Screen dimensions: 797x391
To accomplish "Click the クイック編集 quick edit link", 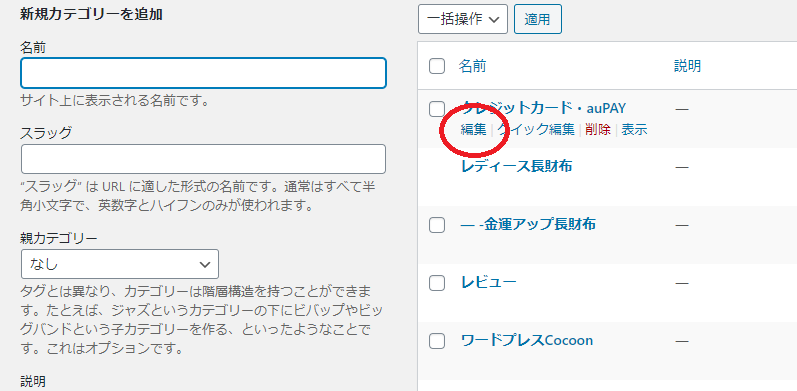I will [x=536, y=130].
